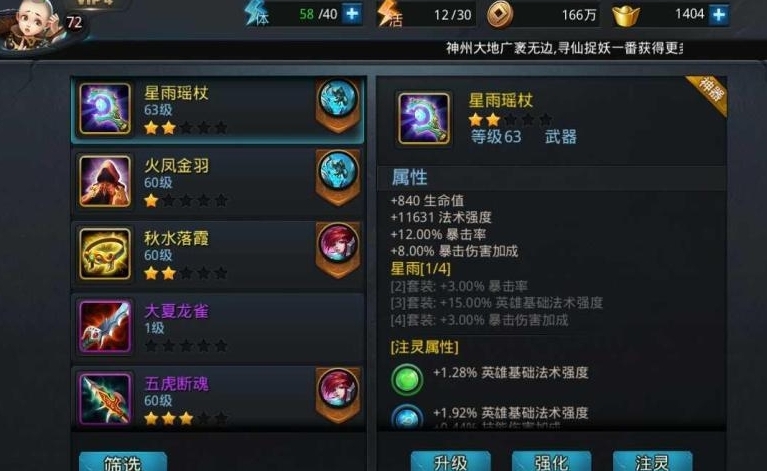
Task: Click the large 星雨瑶杖 icon in detail panel
Action: pyautogui.click(x=424, y=118)
